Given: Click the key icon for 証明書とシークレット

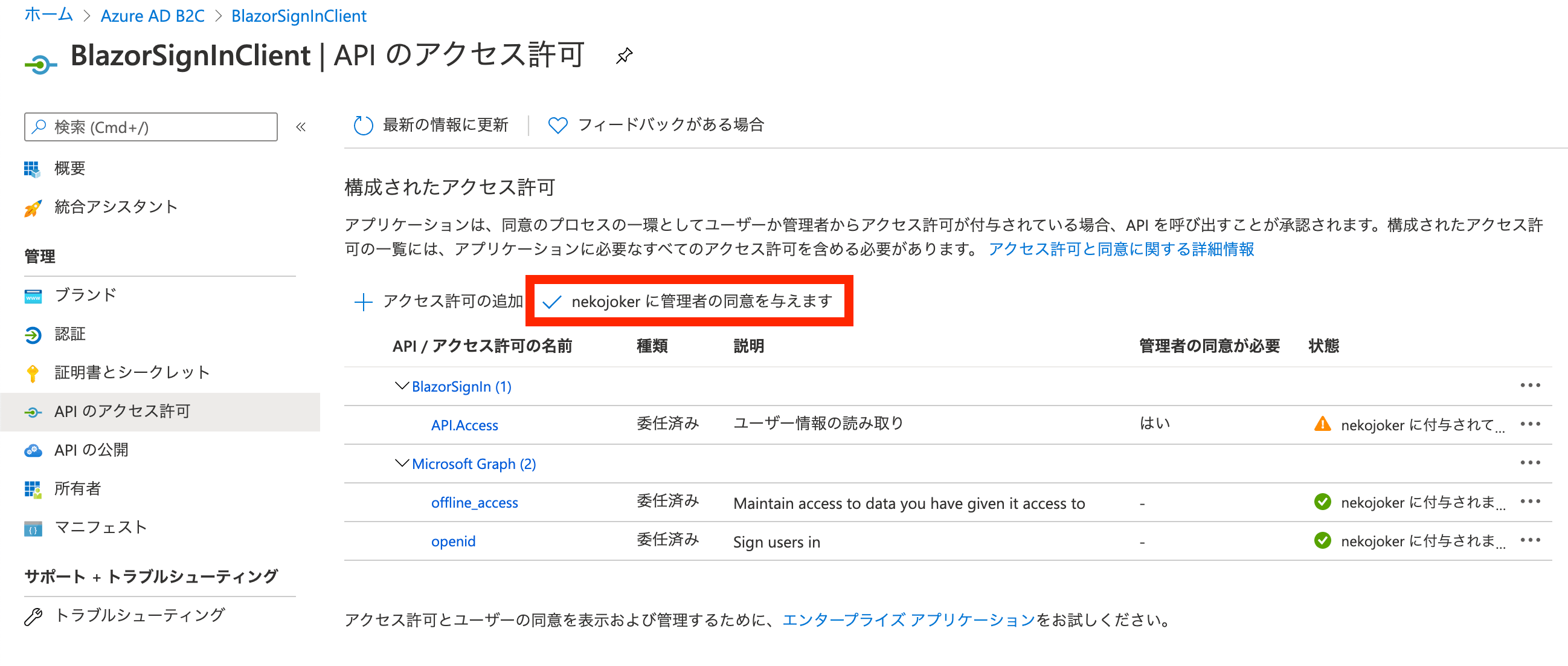Looking at the screenshot, I should pos(33,373).
